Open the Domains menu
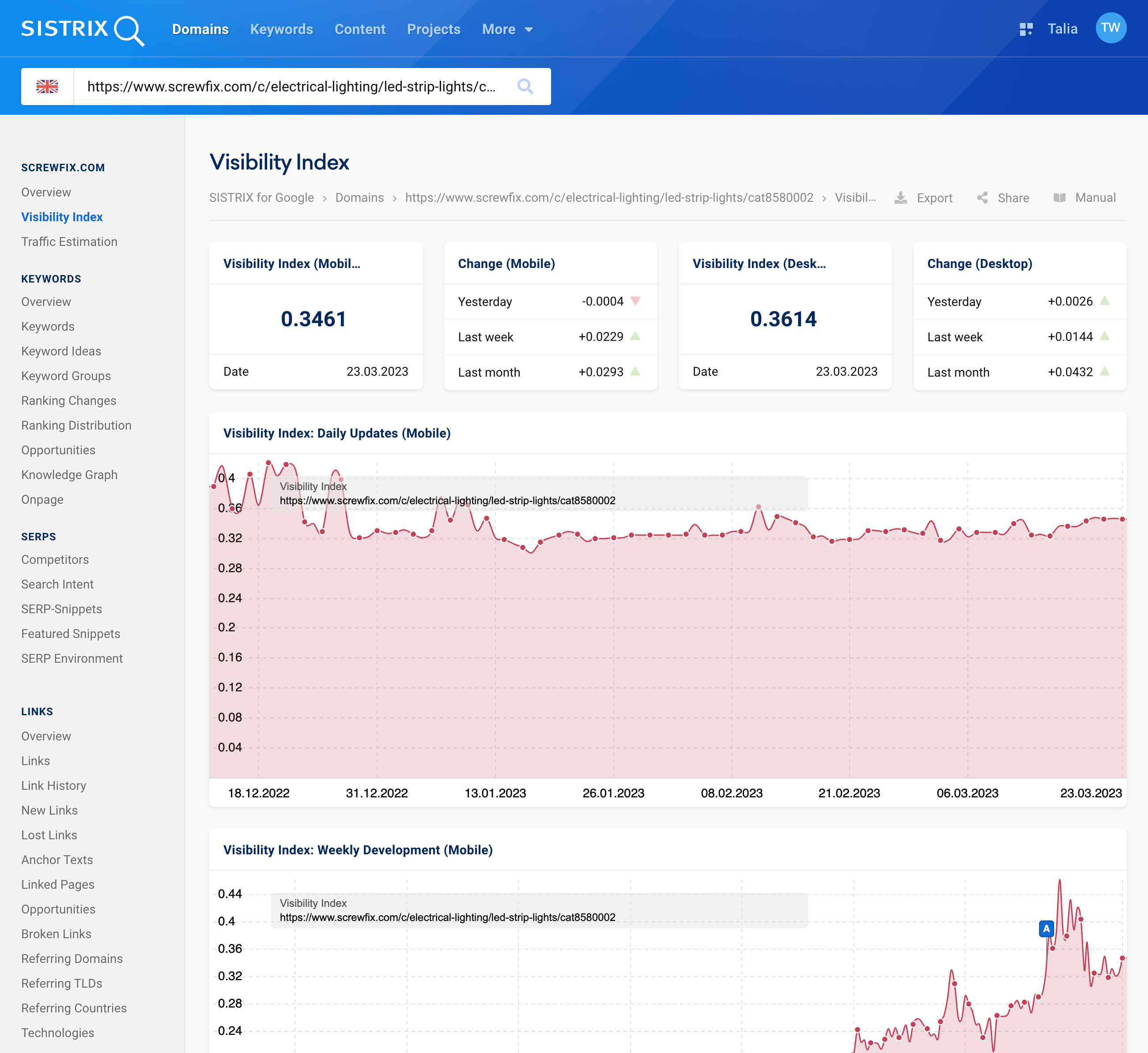This screenshot has width=1148, height=1053. point(200,29)
